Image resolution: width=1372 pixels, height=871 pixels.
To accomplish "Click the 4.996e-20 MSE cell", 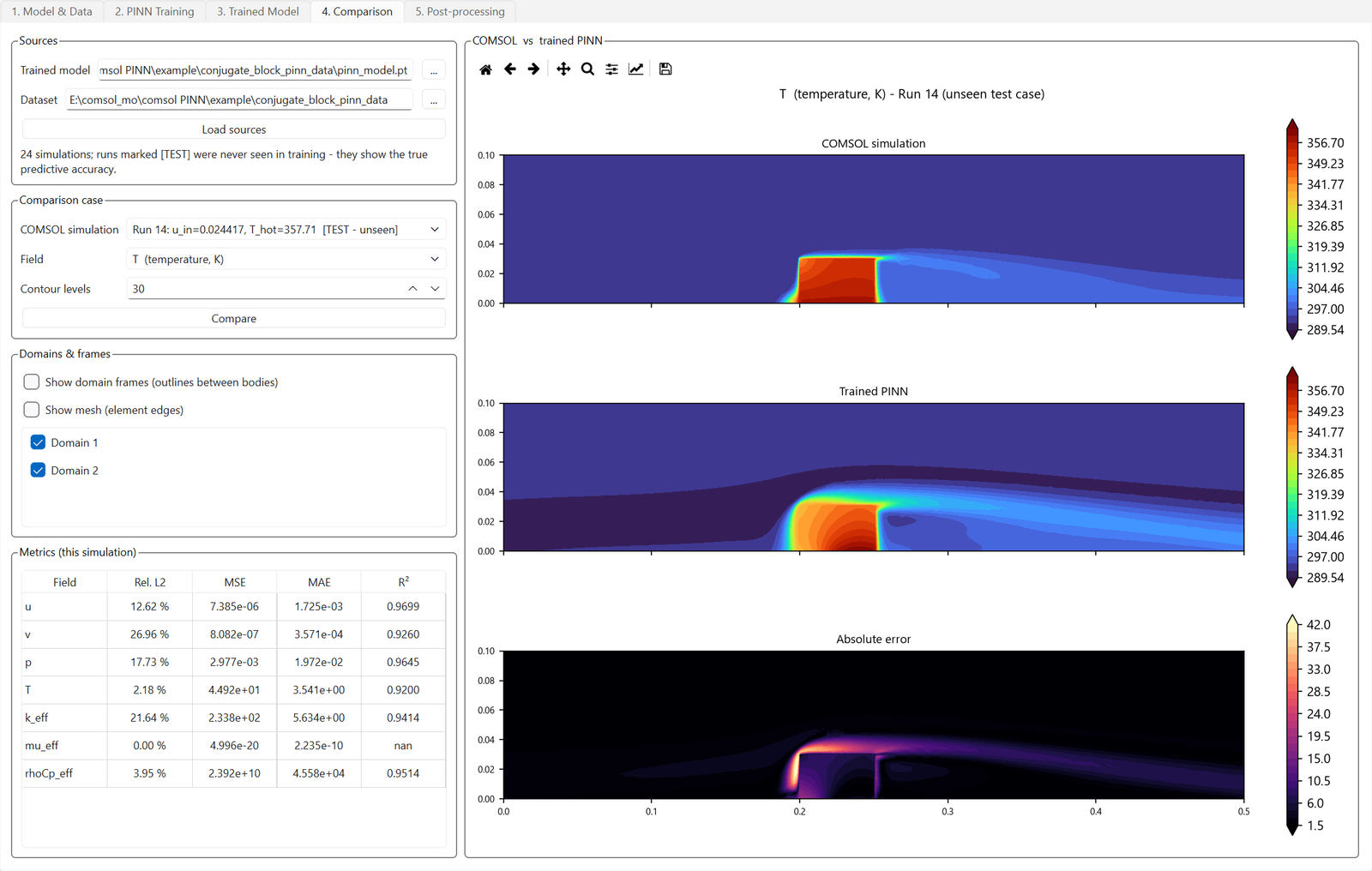I will pyautogui.click(x=235, y=745).
